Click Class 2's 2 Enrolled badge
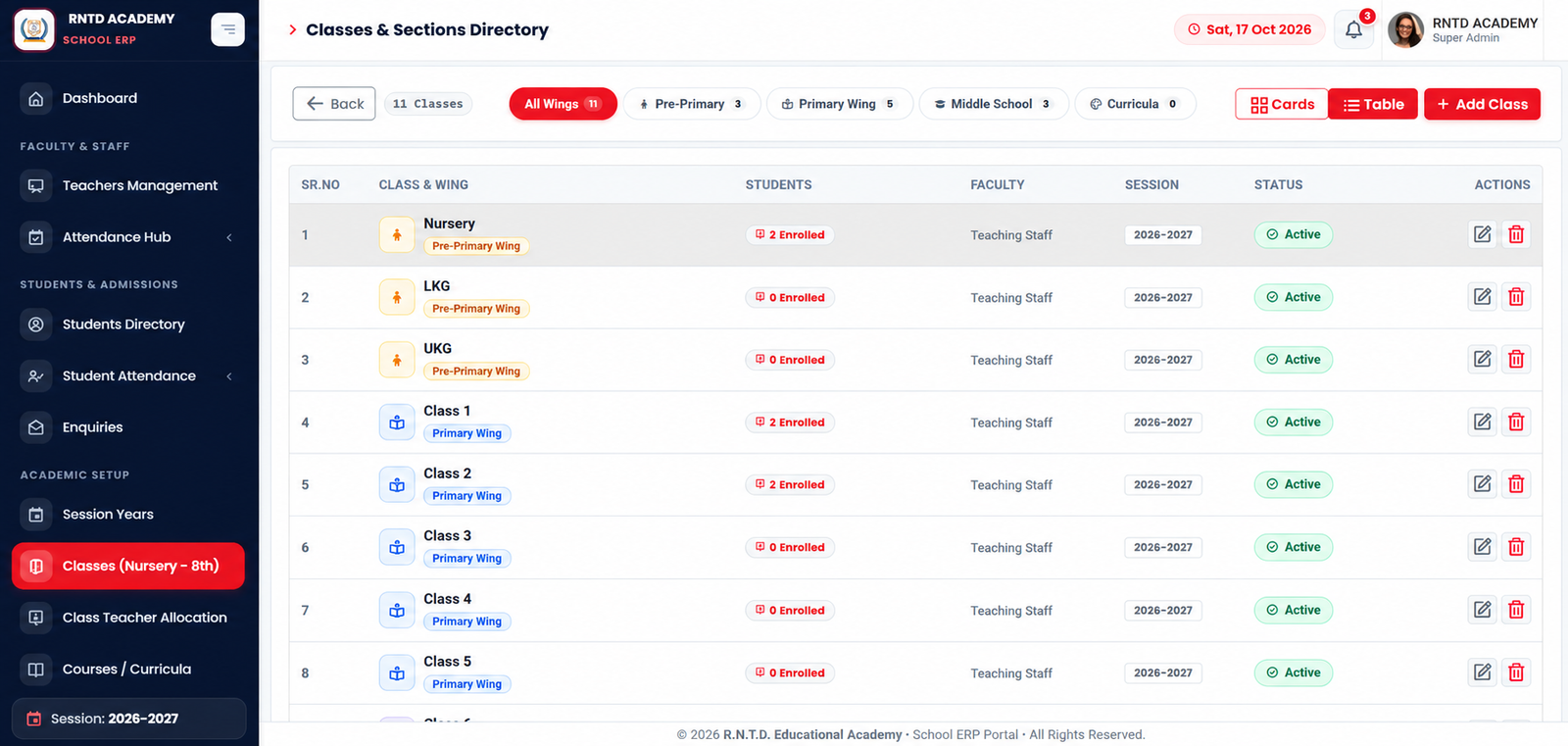 tap(790, 484)
